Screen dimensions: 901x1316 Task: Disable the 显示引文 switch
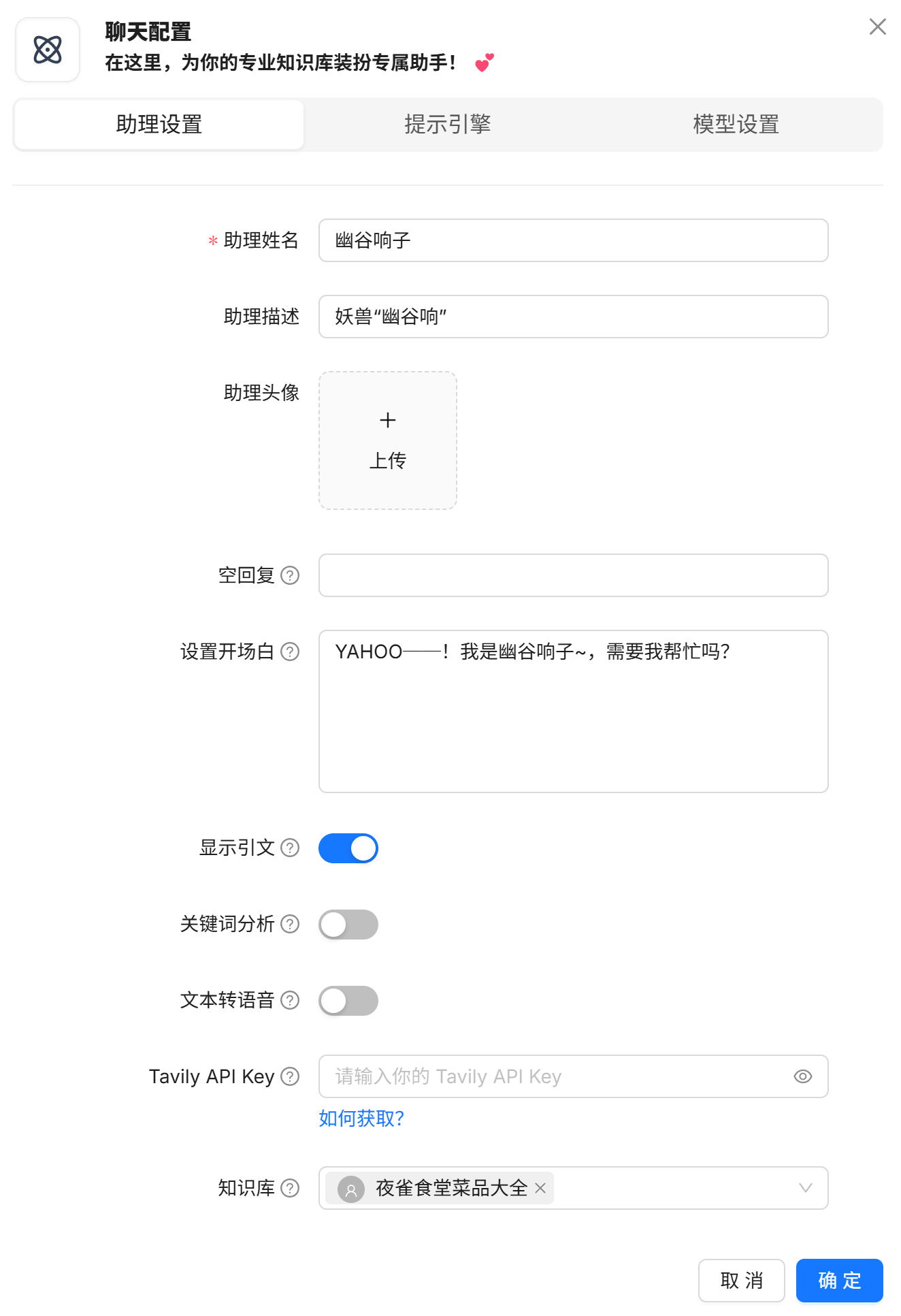point(348,848)
